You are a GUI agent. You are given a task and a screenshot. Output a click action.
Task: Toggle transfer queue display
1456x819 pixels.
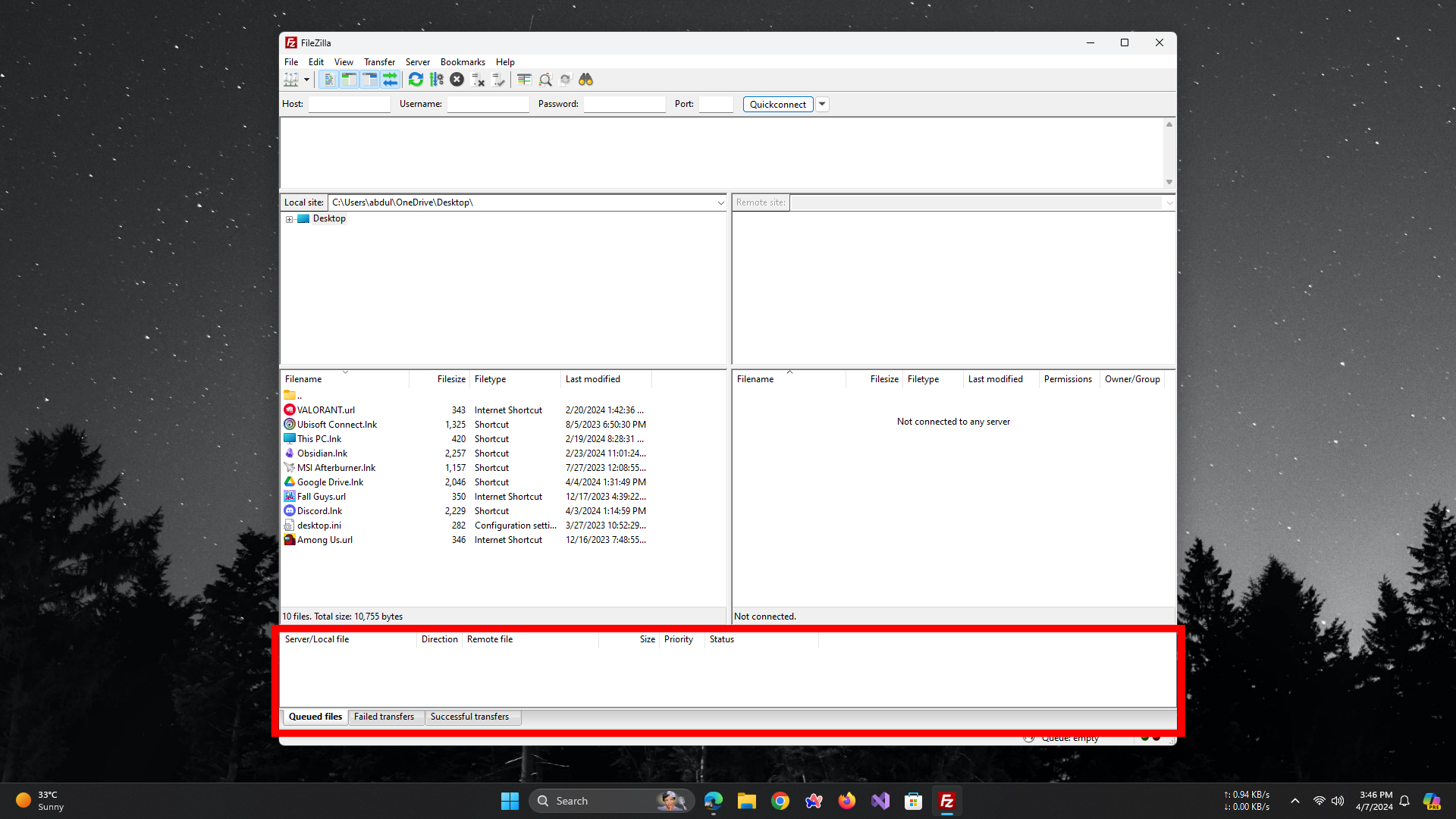(x=390, y=80)
